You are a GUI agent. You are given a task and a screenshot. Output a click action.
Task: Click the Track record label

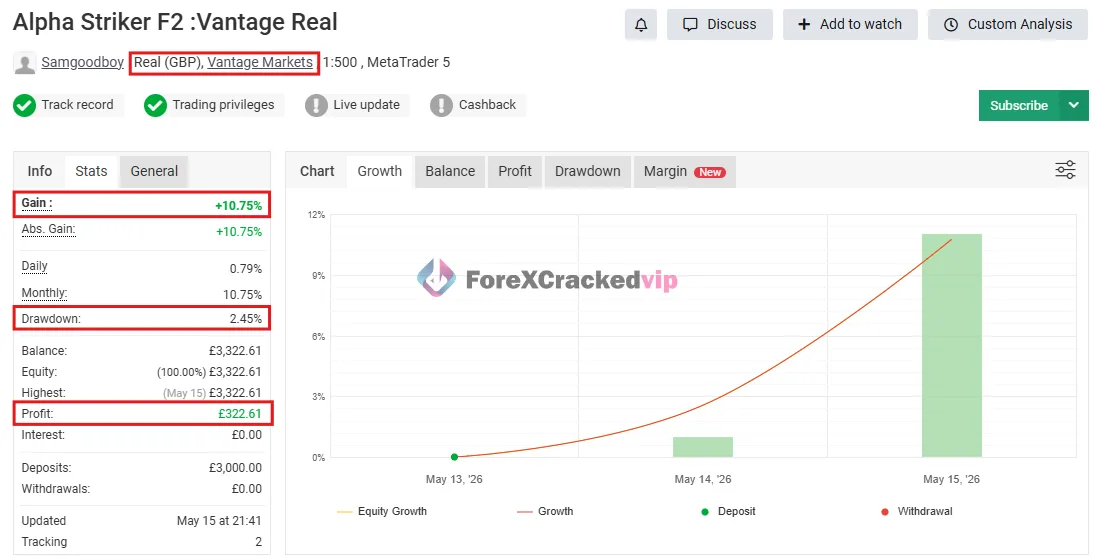pos(77,105)
